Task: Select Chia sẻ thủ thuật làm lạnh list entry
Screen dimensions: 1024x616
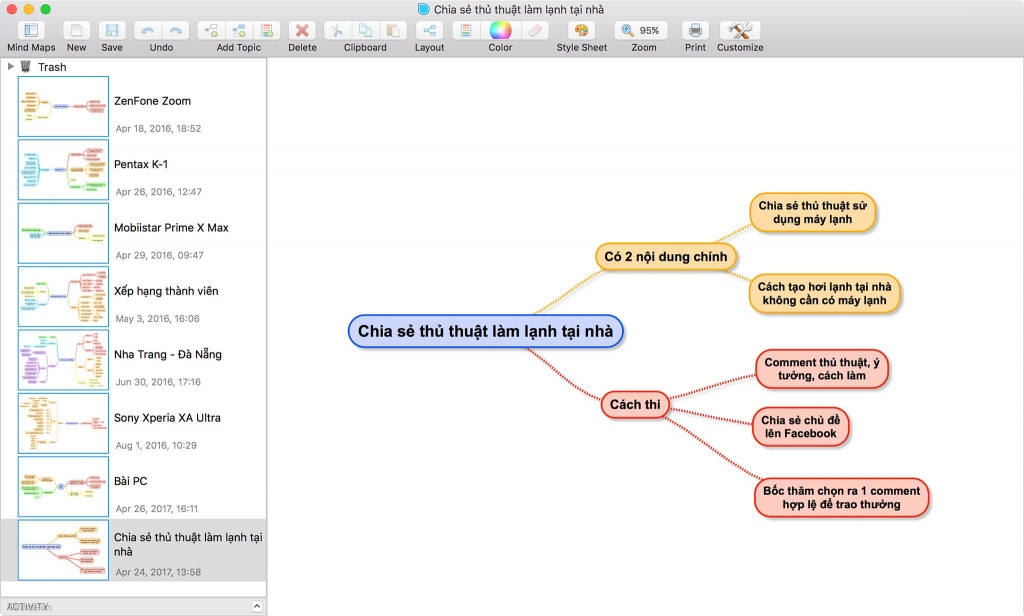Action: pos(134,550)
